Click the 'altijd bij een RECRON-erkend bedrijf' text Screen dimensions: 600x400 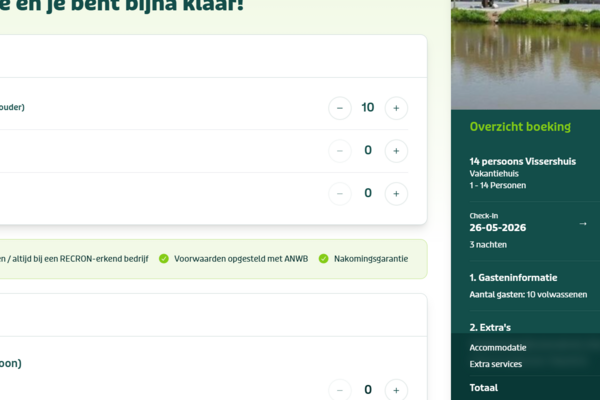(x=80, y=259)
